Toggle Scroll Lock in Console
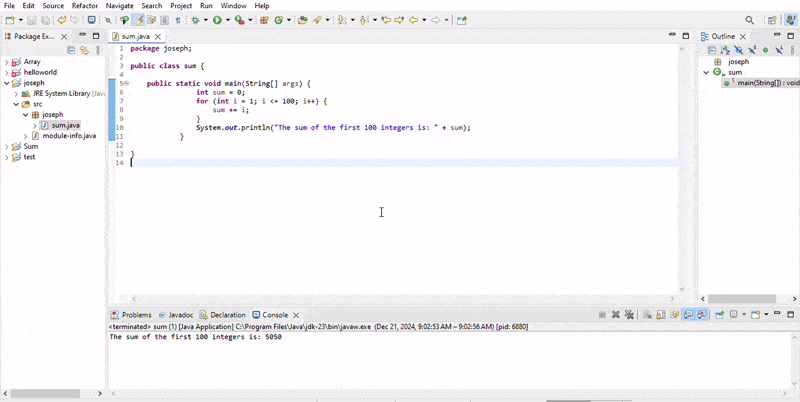Image resolution: width=800 pixels, height=402 pixels. [661, 315]
